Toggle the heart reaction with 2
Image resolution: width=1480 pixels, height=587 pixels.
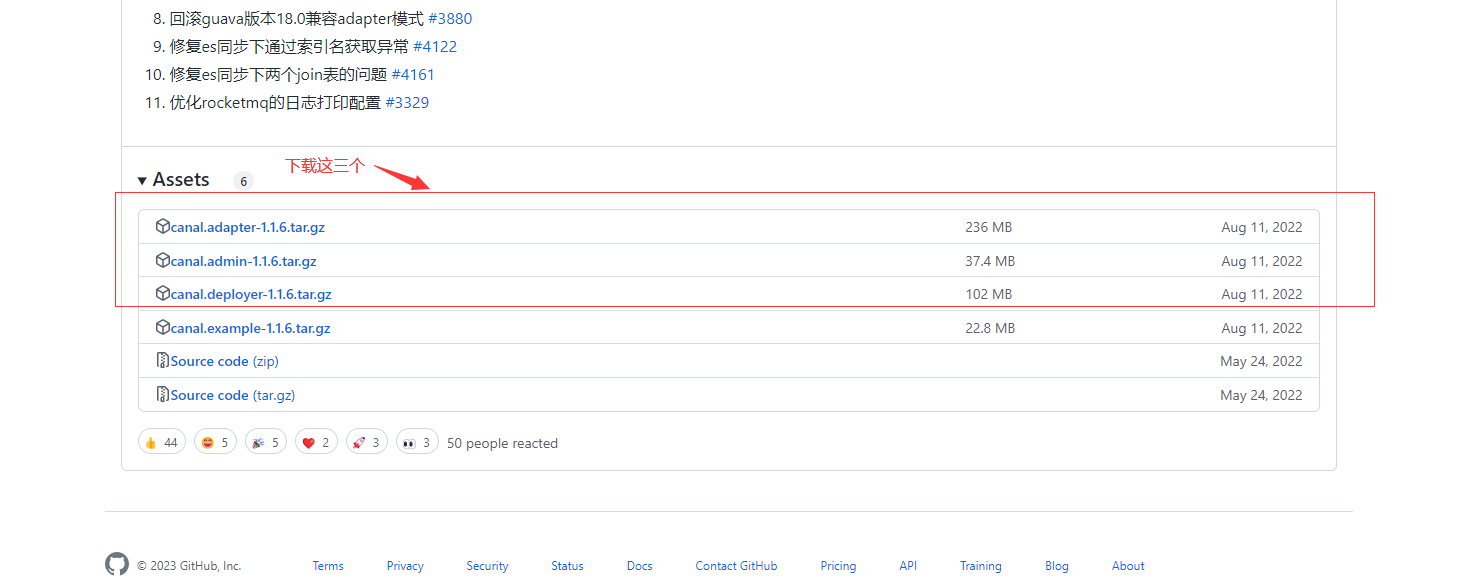316,442
